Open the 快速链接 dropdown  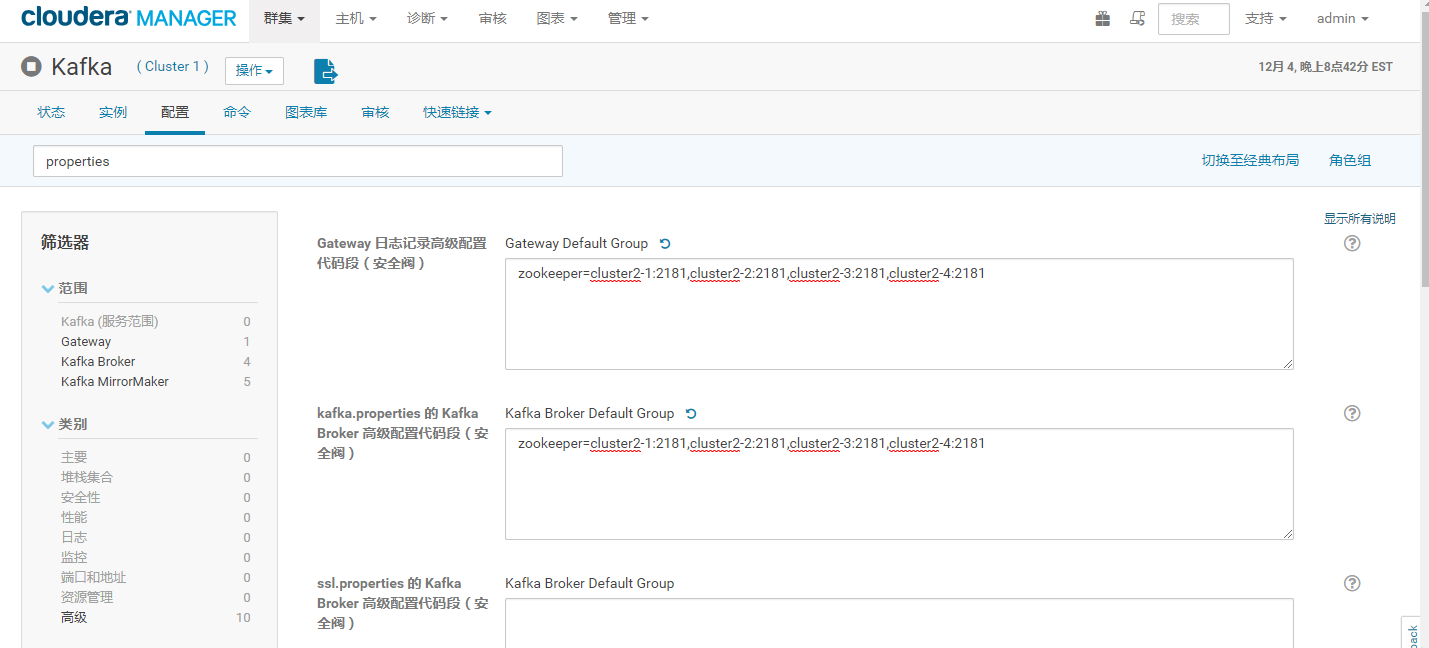coord(457,113)
